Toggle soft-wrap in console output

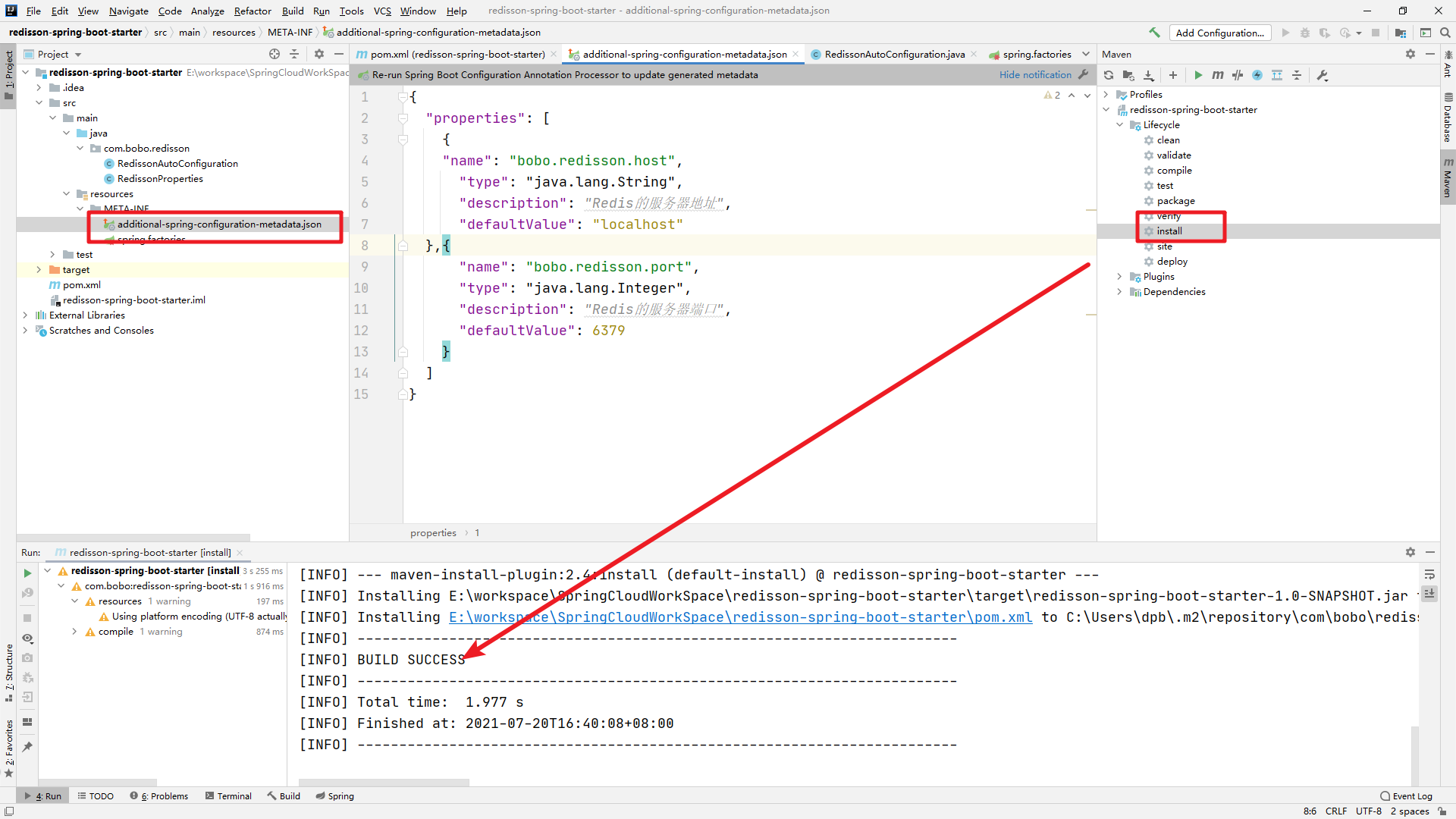(1429, 574)
